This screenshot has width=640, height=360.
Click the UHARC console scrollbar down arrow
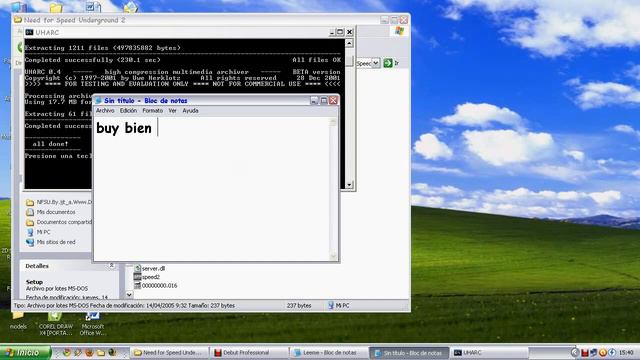tap(349, 185)
